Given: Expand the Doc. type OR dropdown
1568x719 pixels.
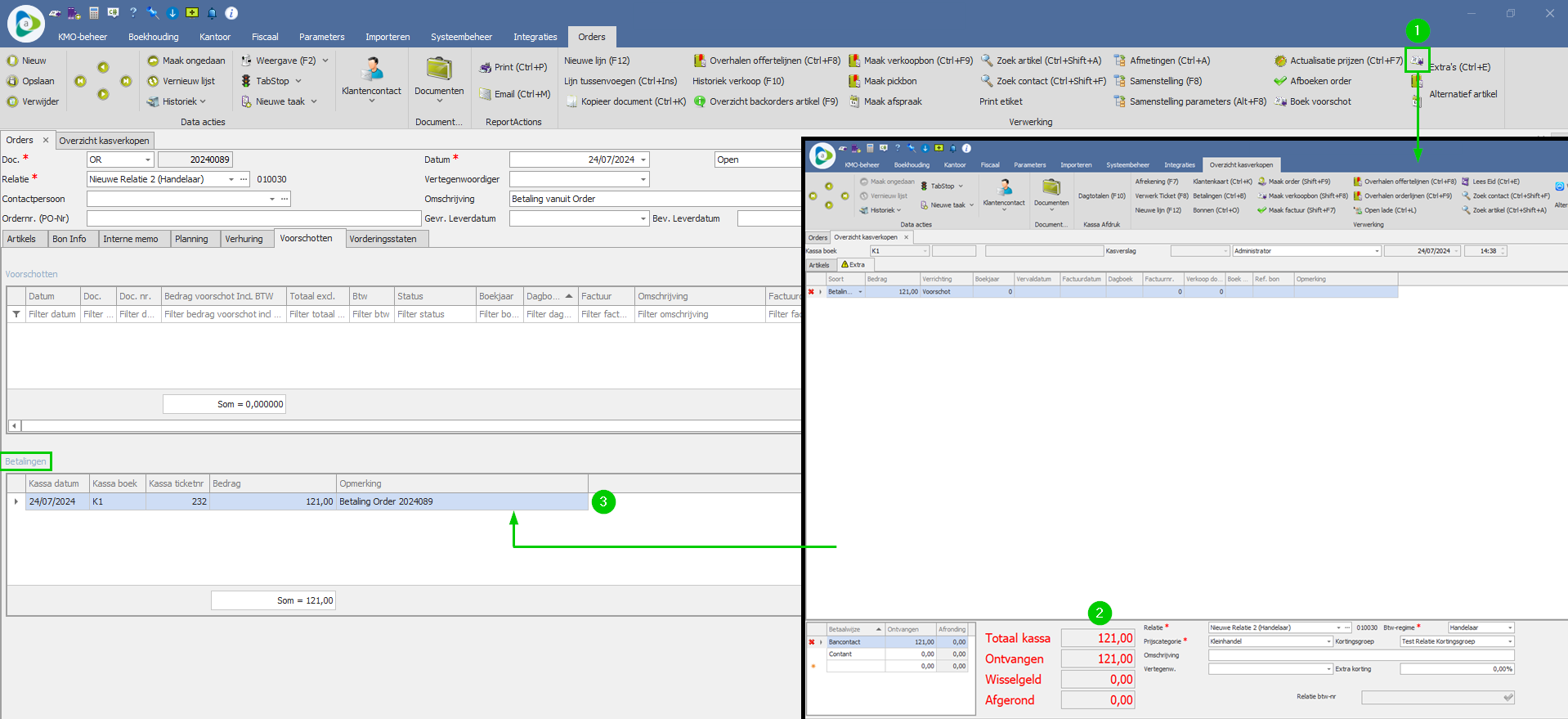Looking at the screenshot, I should (x=147, y=160).
